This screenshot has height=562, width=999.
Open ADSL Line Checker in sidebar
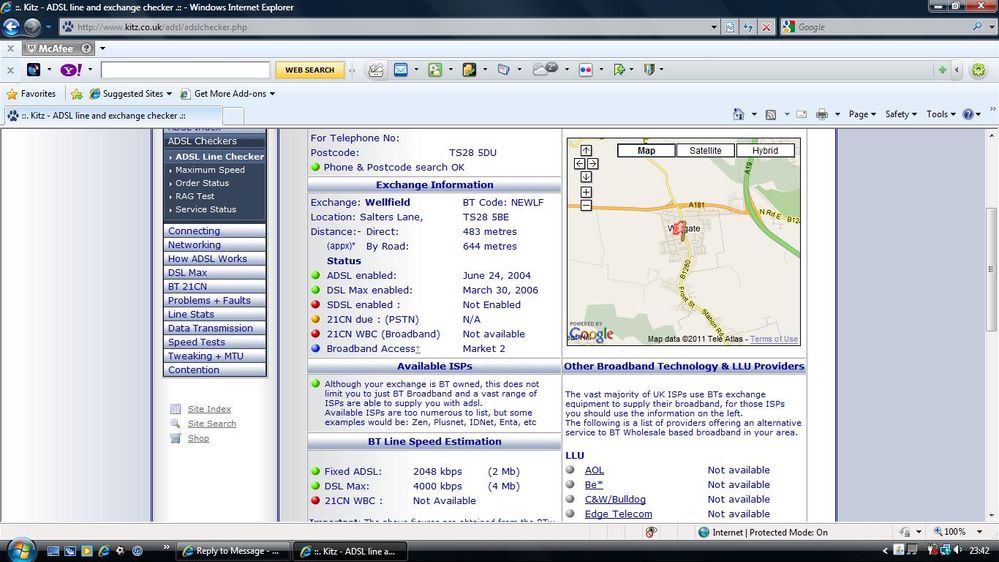(x=219, y=156)
